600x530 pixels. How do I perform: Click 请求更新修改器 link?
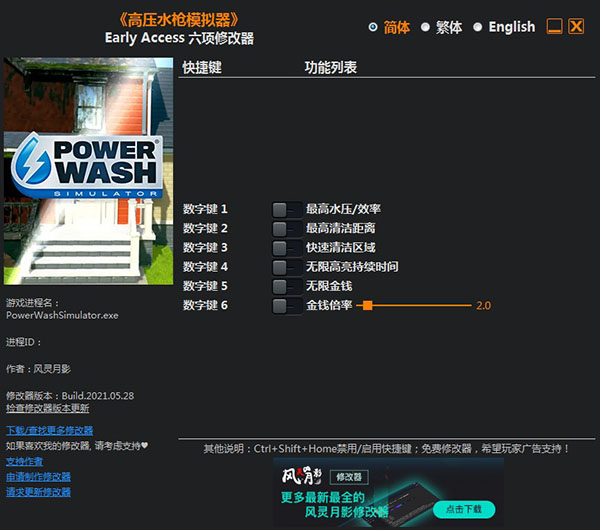(38, 492)
